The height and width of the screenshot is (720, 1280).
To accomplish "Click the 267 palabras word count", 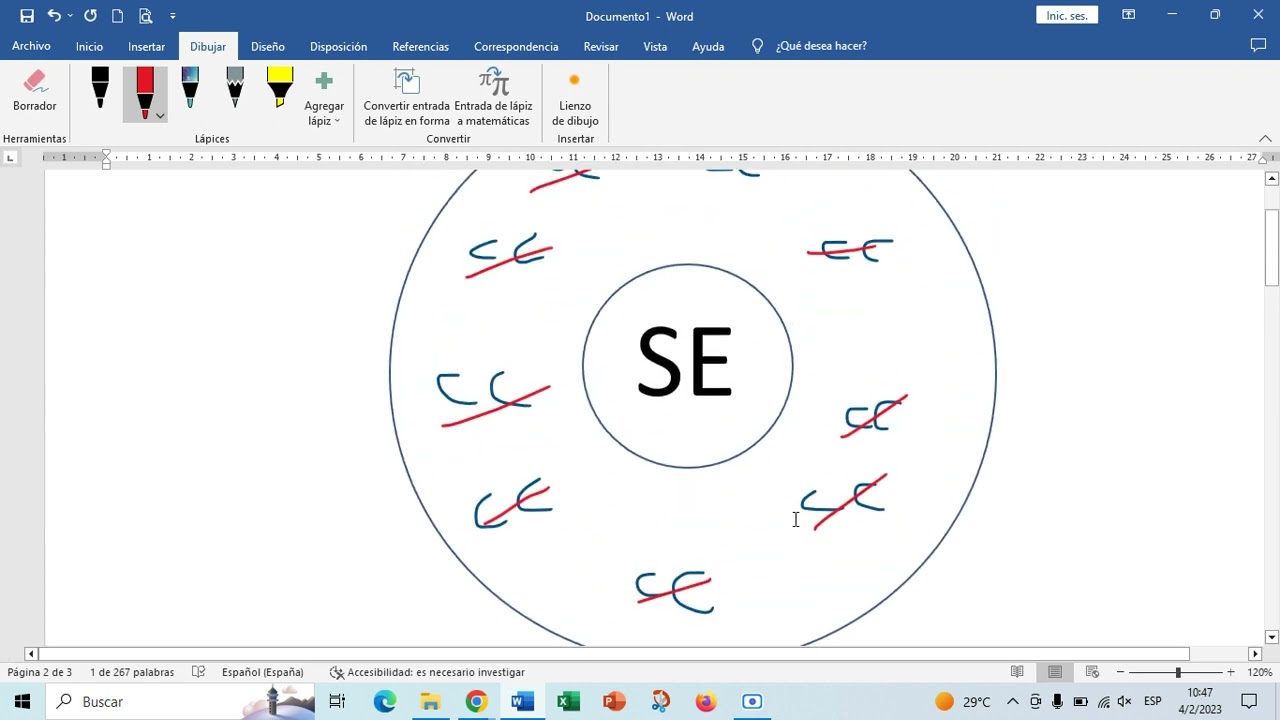I will click(132, 672).
